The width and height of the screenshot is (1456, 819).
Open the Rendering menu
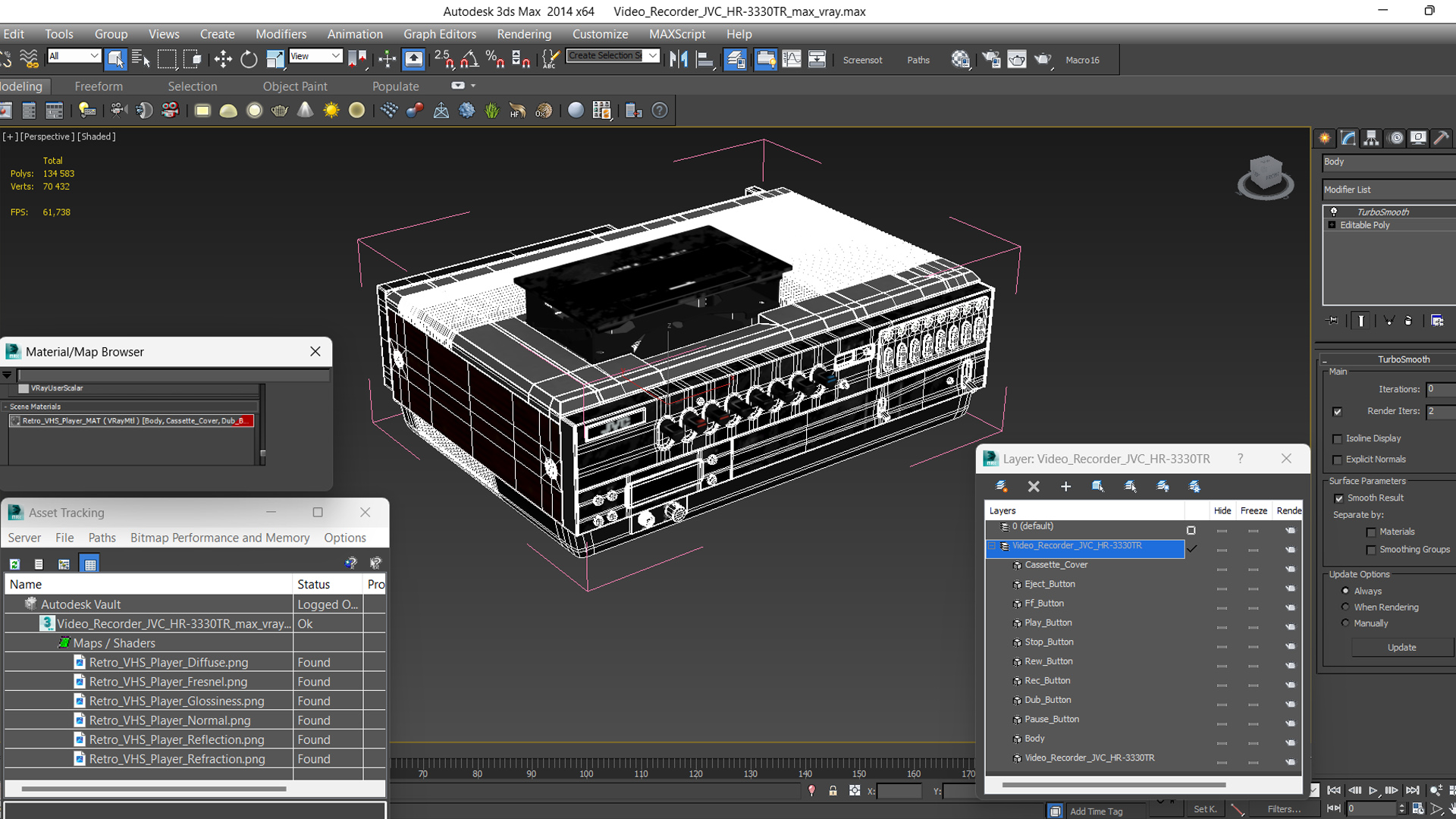click(524, 33)
